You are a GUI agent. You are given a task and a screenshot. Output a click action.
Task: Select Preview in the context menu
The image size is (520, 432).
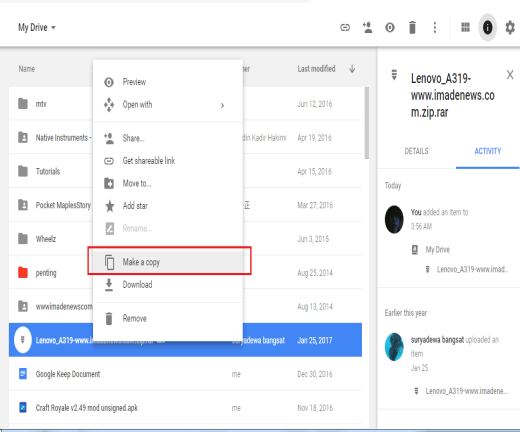pos(168,82)
